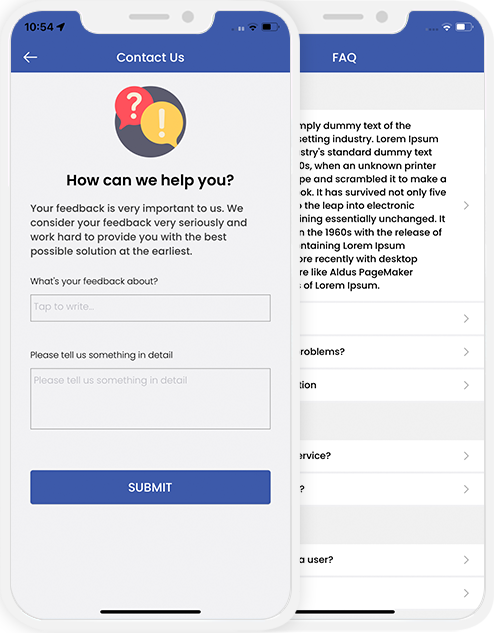Tap the location arrow beside the 10:54 clock
The image size is (494, 633).
(61, 27)
